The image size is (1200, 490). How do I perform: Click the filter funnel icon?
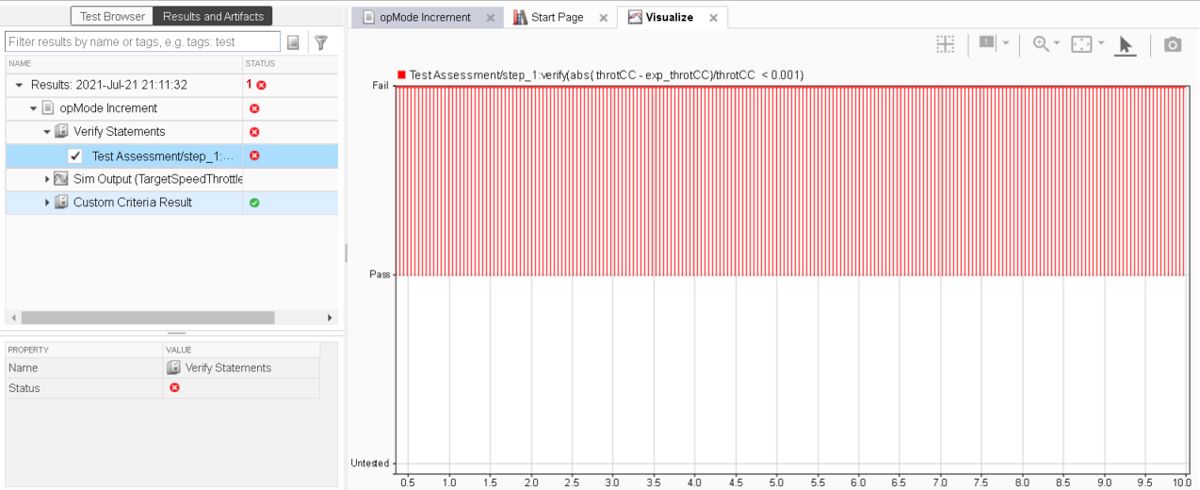click(321, 42)
